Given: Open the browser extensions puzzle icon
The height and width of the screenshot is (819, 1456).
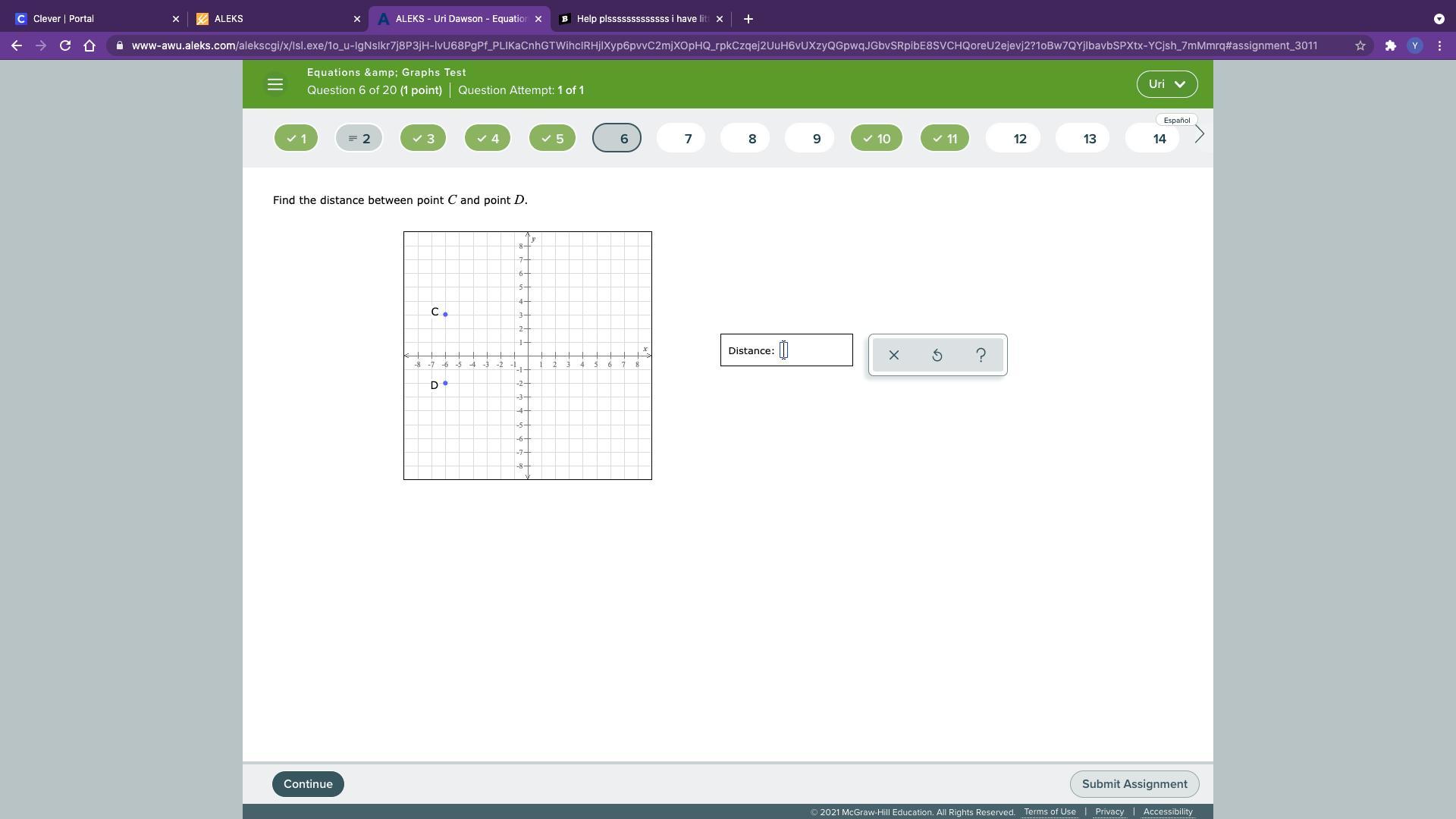Looking at the screenshot, I should (x=1390, y=45).
